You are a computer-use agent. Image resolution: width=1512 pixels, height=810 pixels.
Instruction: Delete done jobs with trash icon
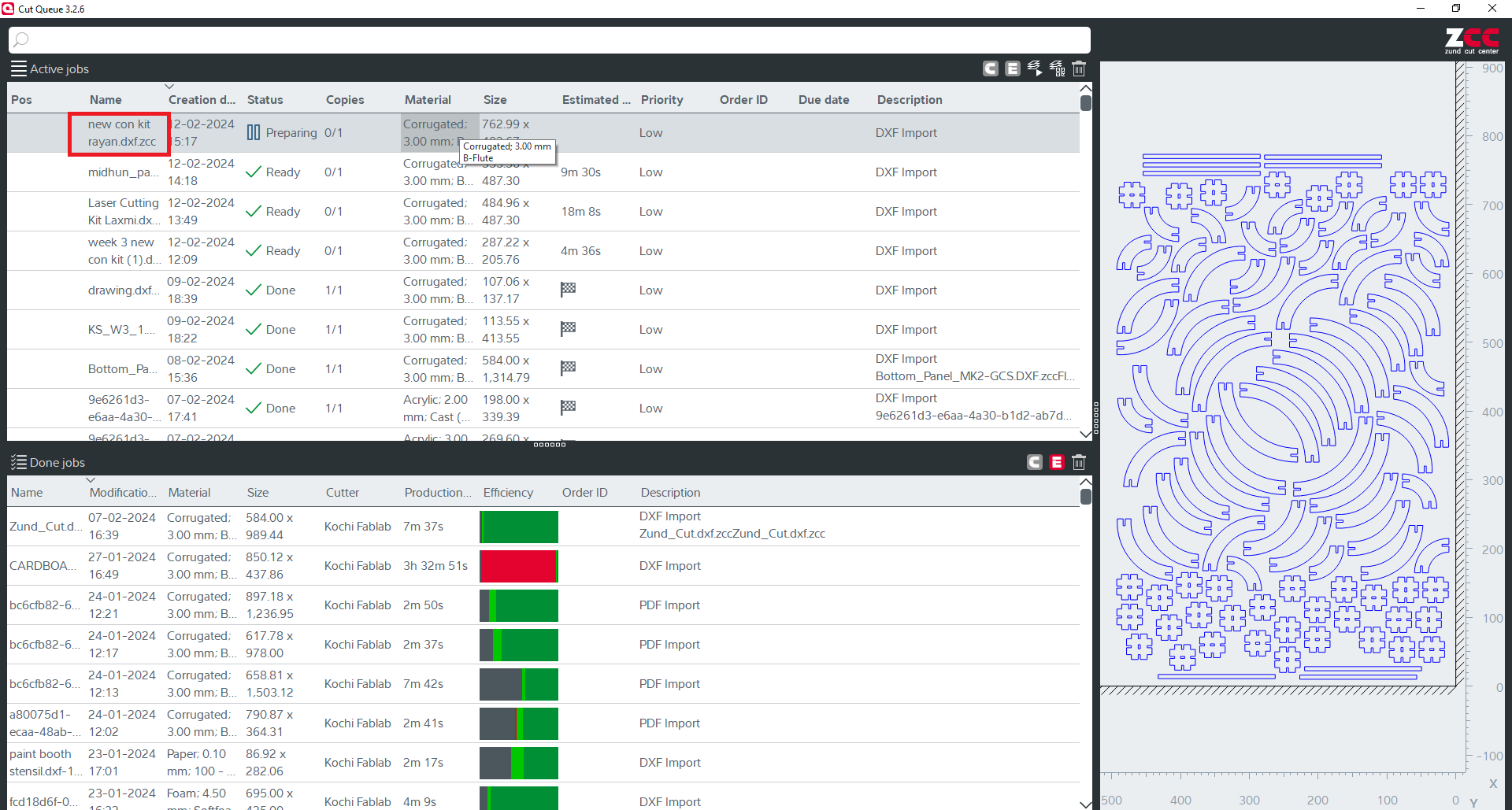1079,463
